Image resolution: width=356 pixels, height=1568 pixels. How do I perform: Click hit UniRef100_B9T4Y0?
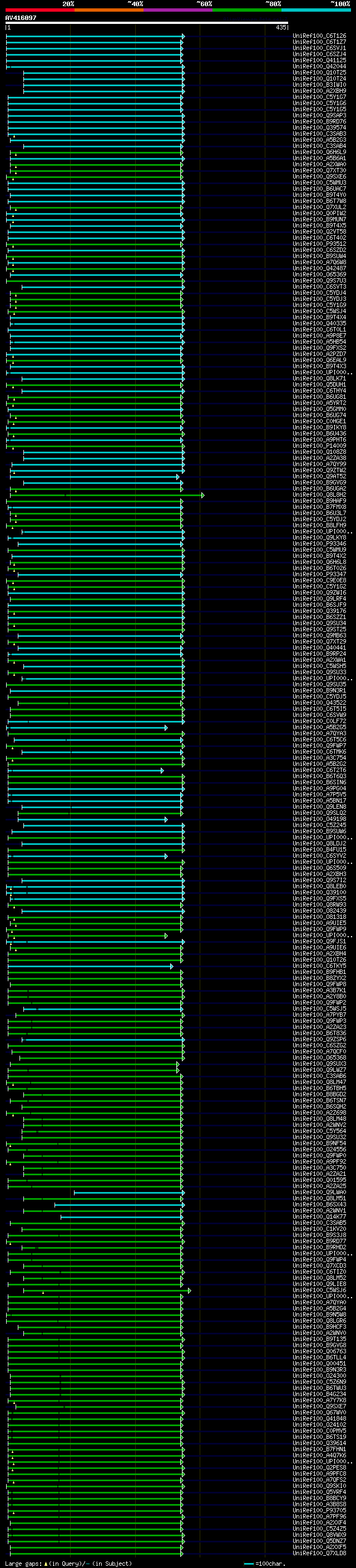coord(319,195)
